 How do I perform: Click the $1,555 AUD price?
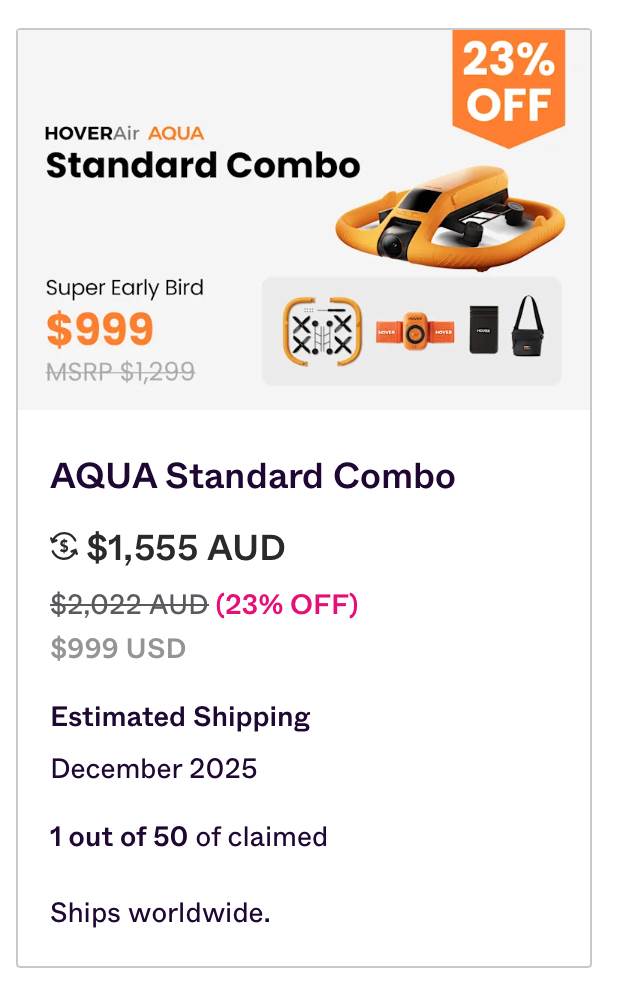(186, 548)
